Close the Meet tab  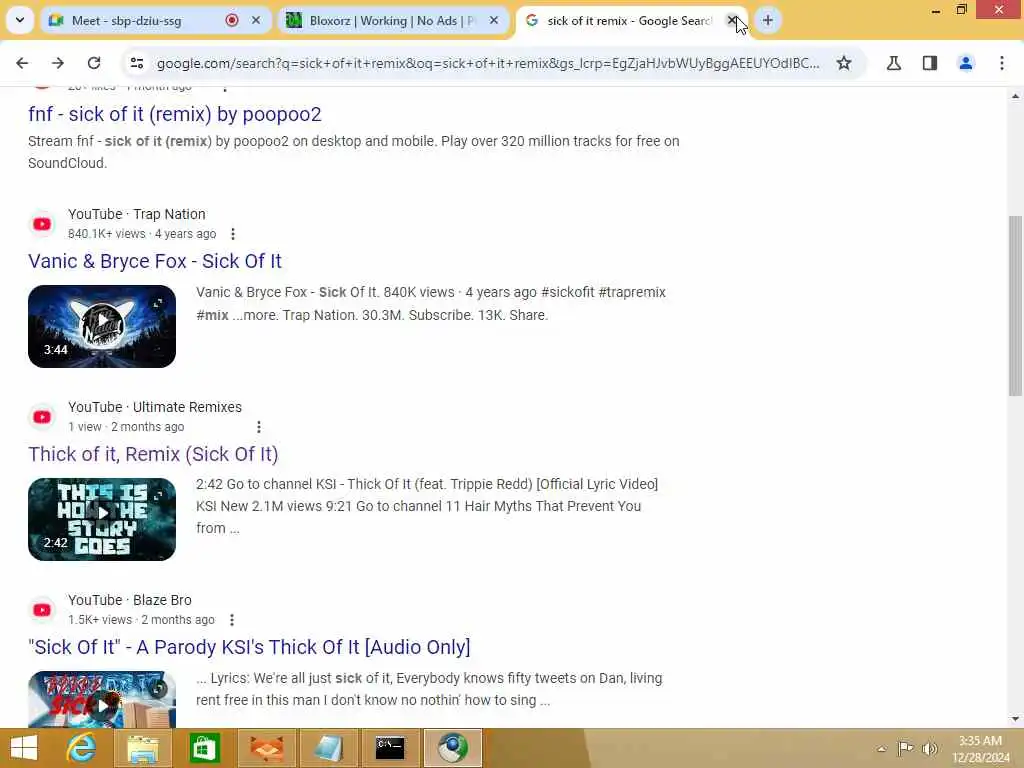256,20
